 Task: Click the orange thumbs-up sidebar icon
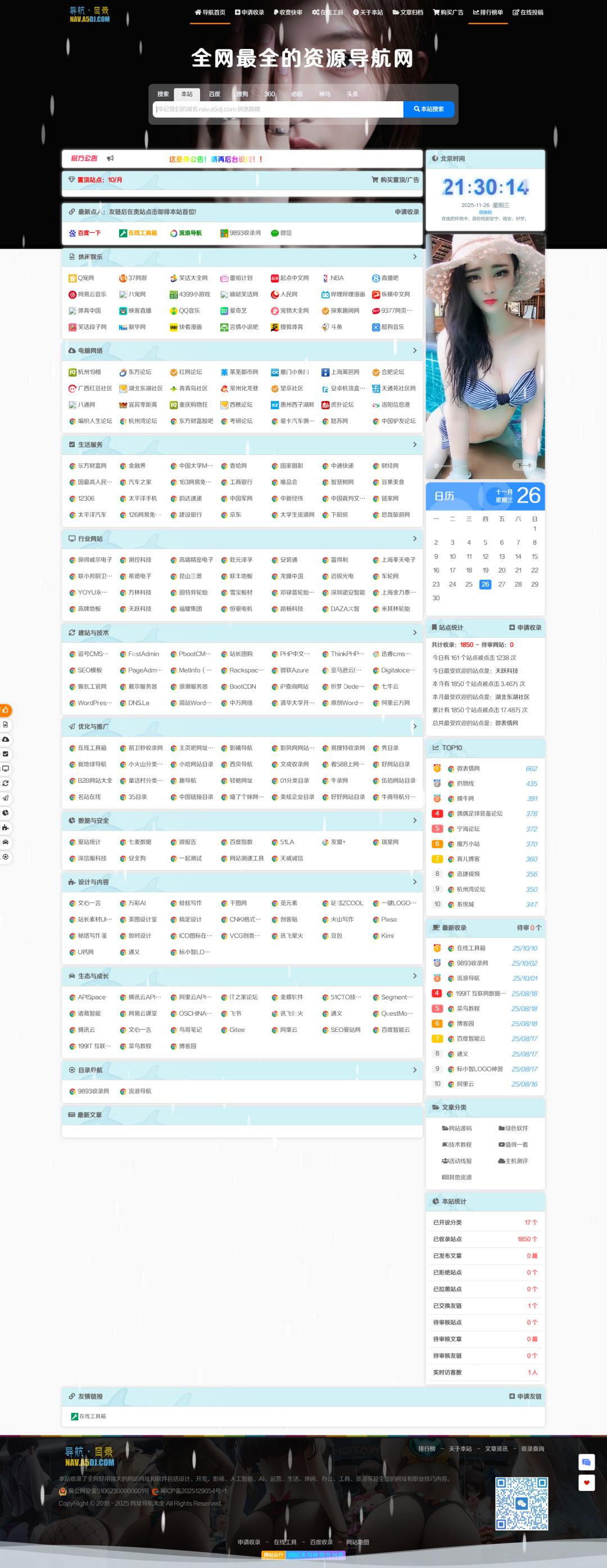(x=6, y=710)
